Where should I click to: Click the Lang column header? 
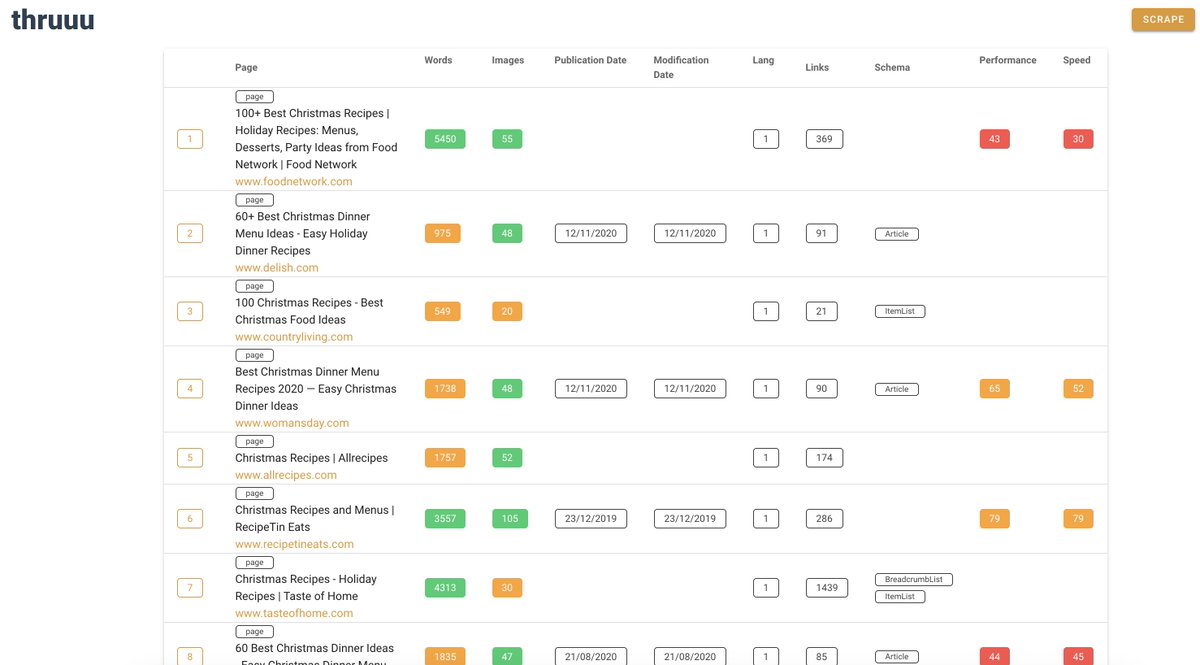pos(763,60)
